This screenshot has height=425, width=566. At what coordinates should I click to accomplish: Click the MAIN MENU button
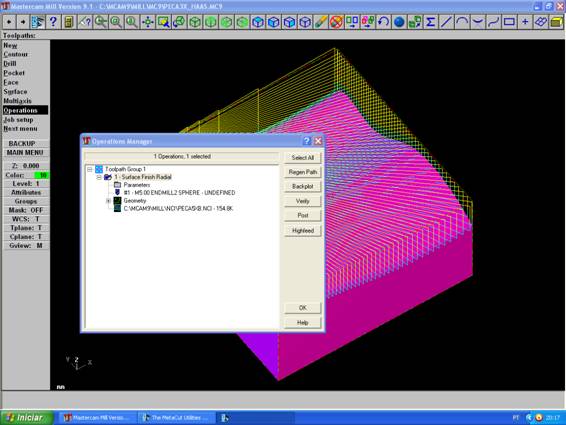[25, 152]
